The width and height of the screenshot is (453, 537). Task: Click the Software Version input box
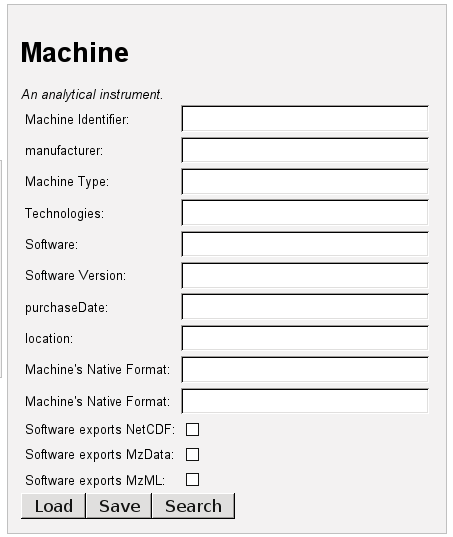coord(305,275)
